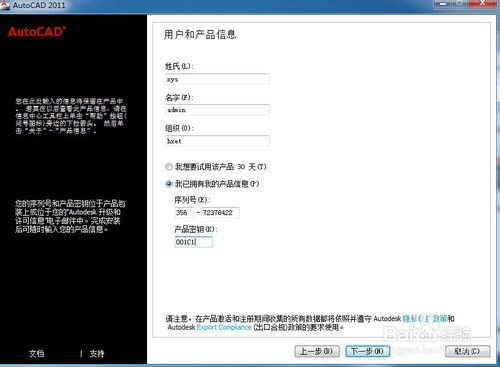Click the serial number prefix field 356

click(184, 212)
